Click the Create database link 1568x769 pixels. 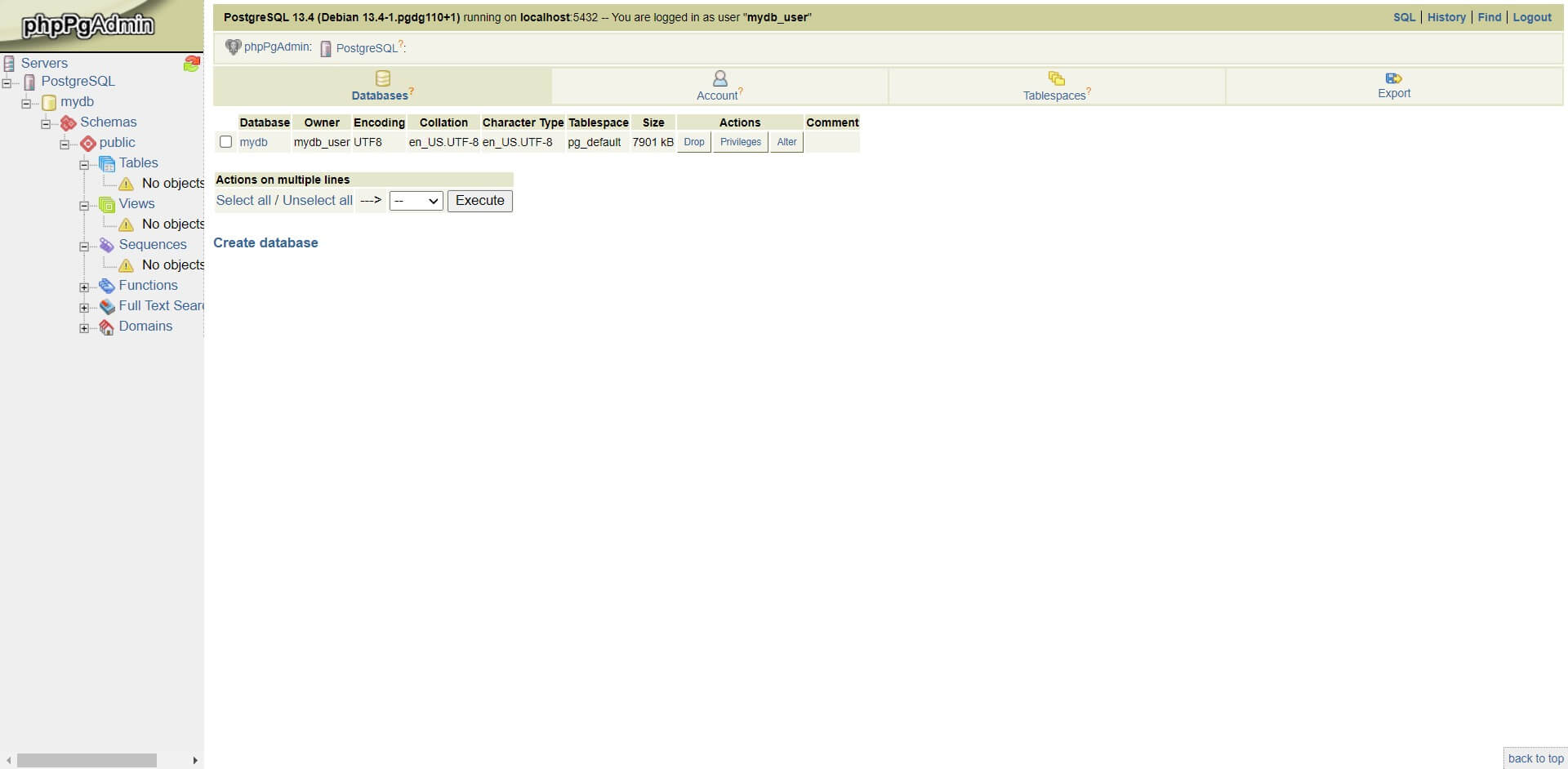click(x=265, y=242)
